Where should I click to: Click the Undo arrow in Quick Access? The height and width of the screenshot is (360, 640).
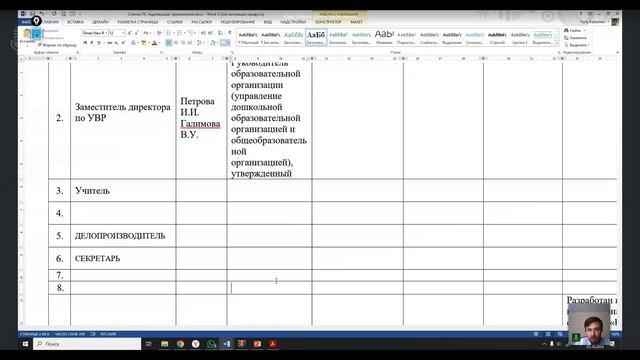point(42,14)
